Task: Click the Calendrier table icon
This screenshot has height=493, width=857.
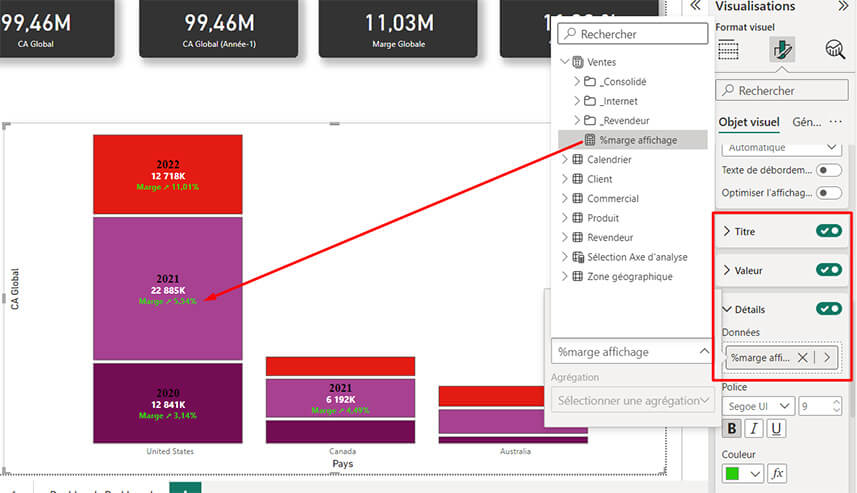Action: pos(578,159)
